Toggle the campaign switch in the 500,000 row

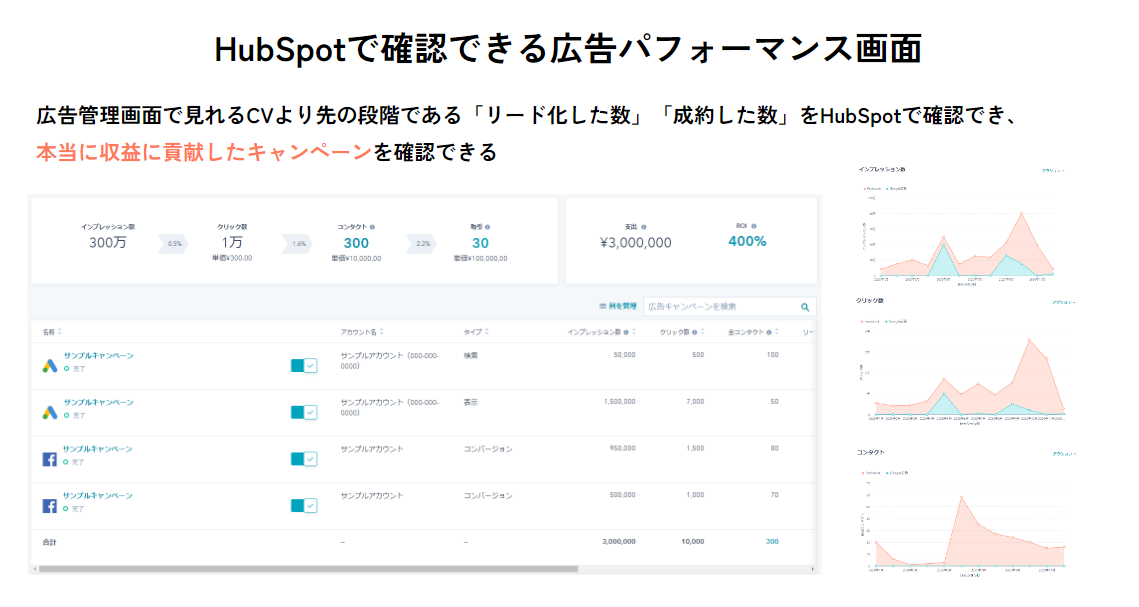[x=304, y=505]
